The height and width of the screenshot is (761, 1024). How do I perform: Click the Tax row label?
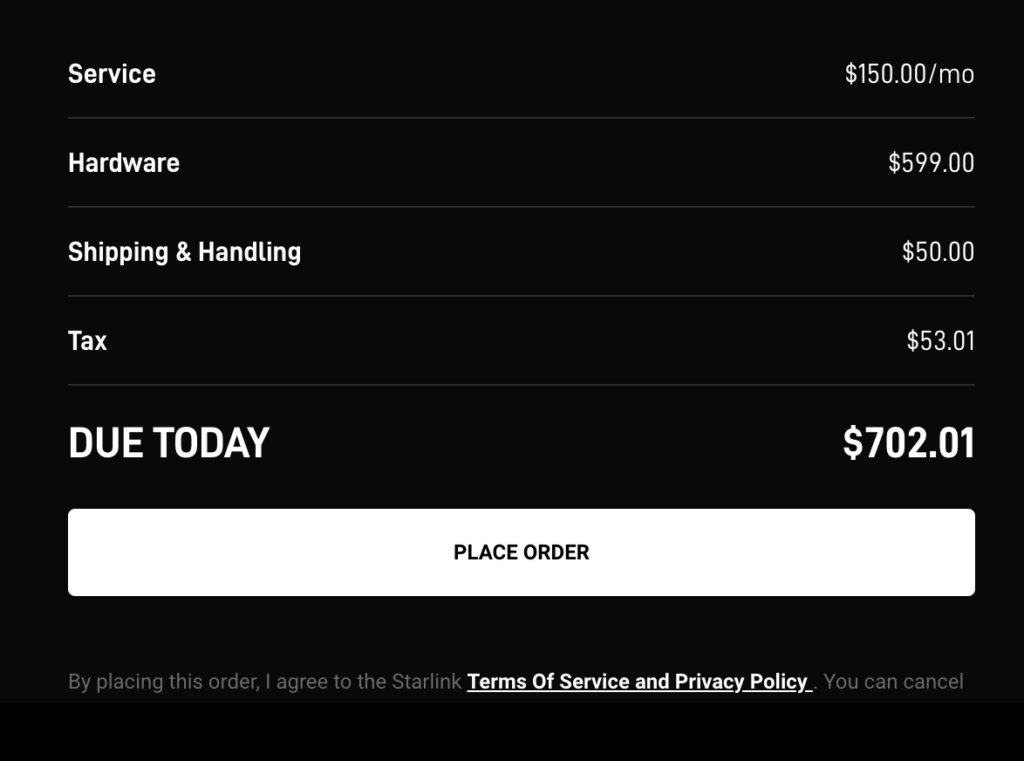point(87,341)
